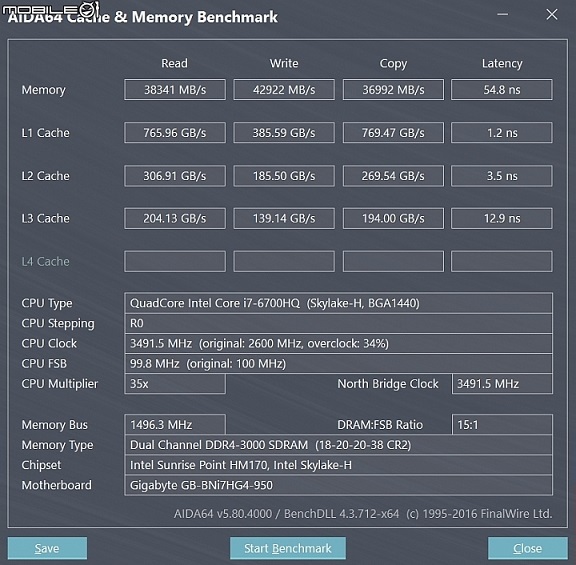576x565 pixels.
Task: Close the benchmark dialog via Close button
Action: pos(528,548)
